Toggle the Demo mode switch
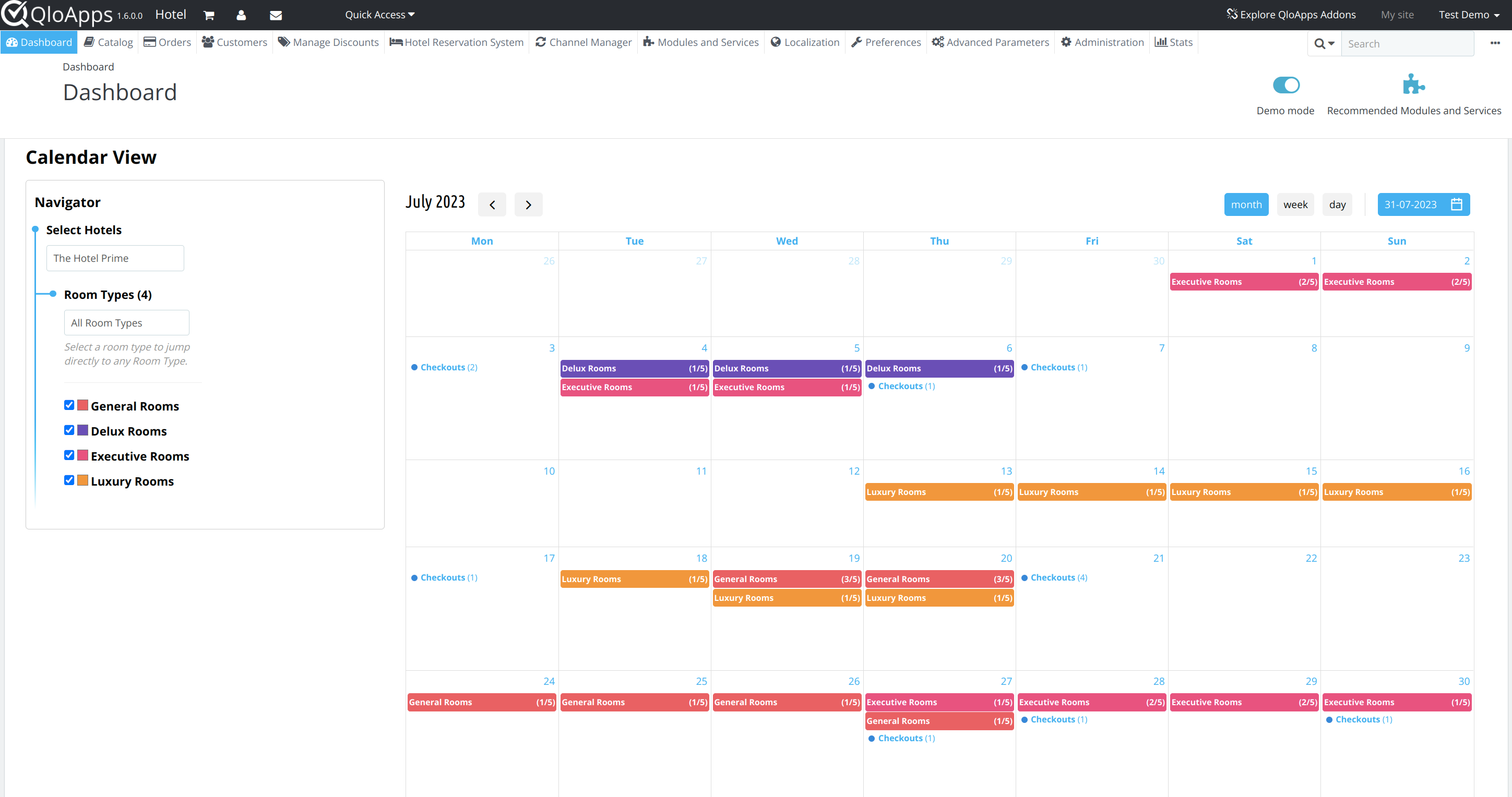 click(1285, 85)
